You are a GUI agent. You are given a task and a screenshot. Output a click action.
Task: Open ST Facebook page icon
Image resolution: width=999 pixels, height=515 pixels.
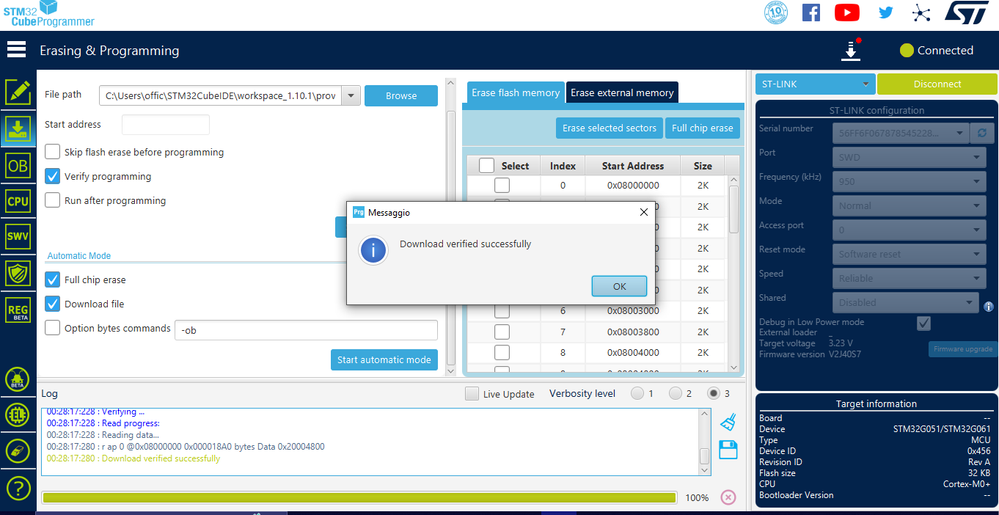[810, 12]
